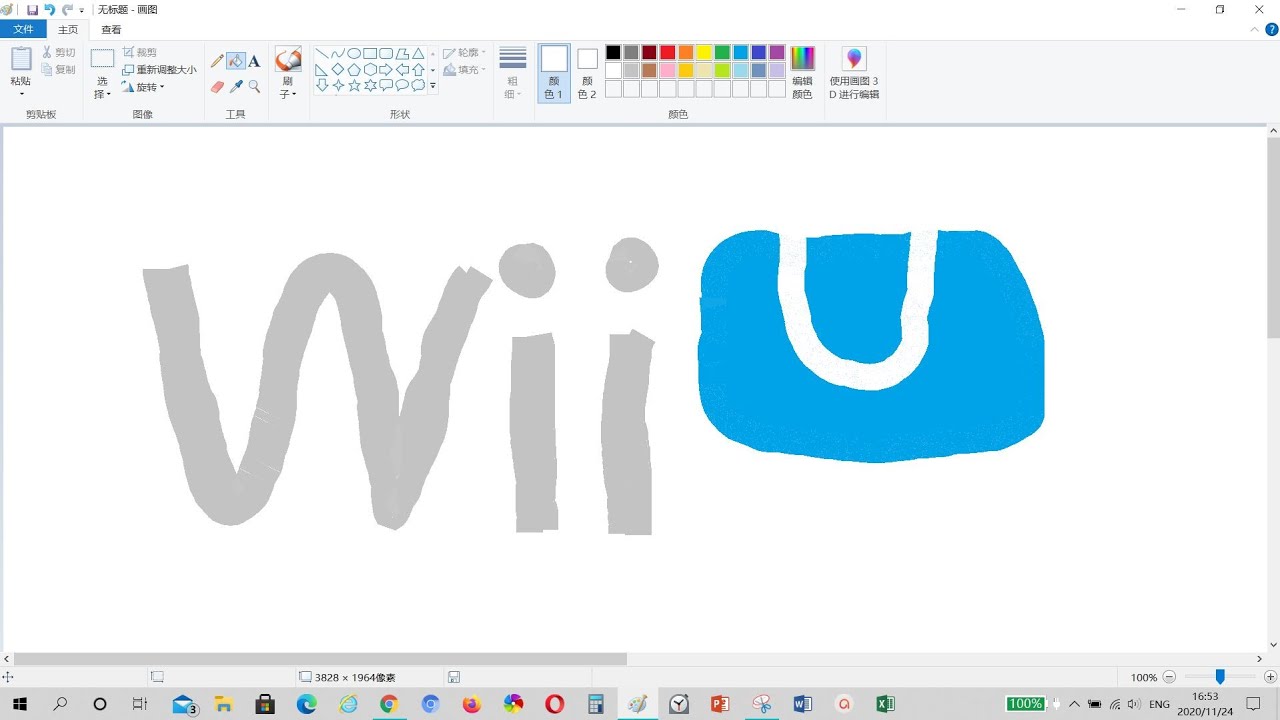Open Edit with Paint 3D
This screenshot has height=720, width=1280.
[854, 73]
